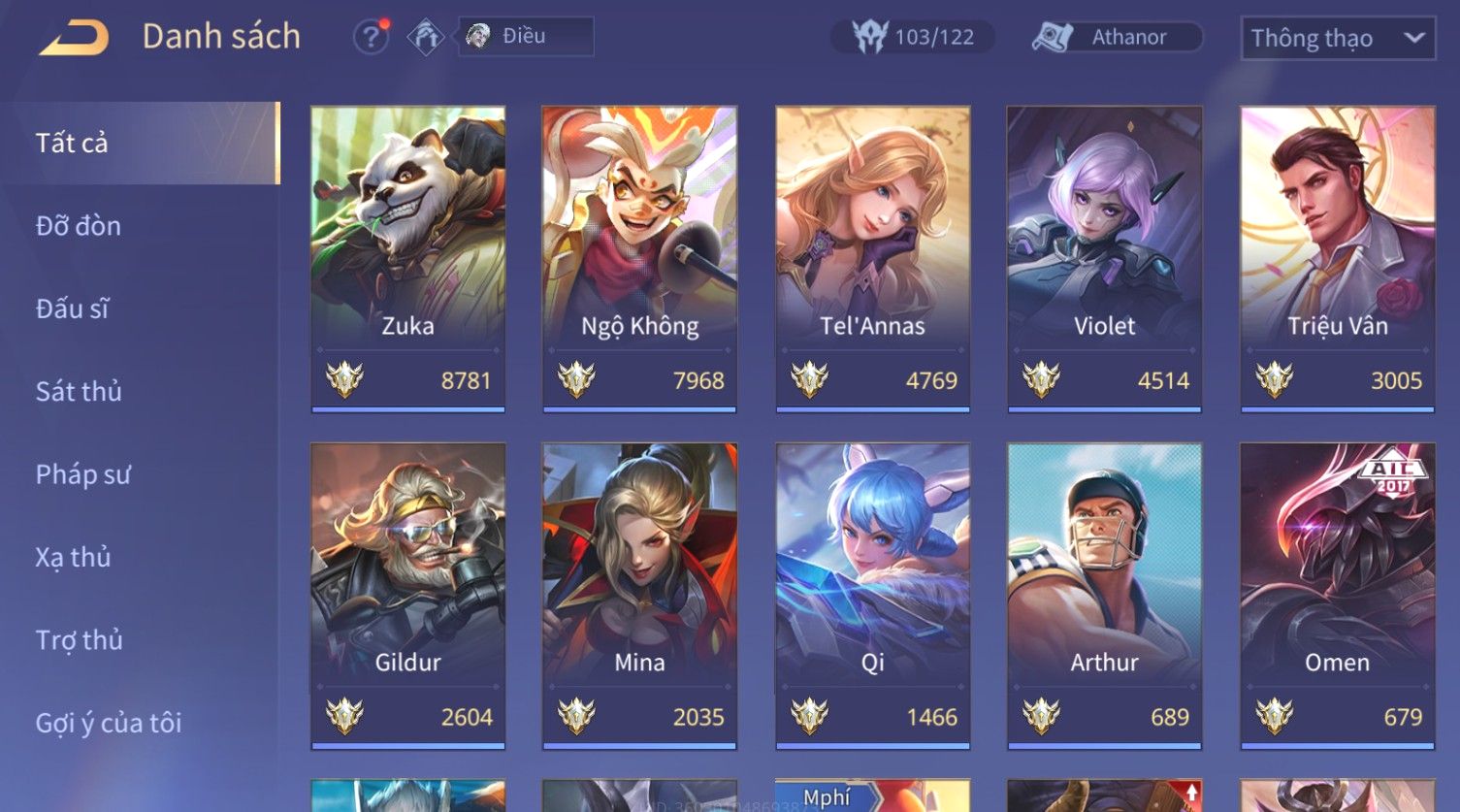
Task: Click Mina's mastery badge icon
Action: point(576,716)
